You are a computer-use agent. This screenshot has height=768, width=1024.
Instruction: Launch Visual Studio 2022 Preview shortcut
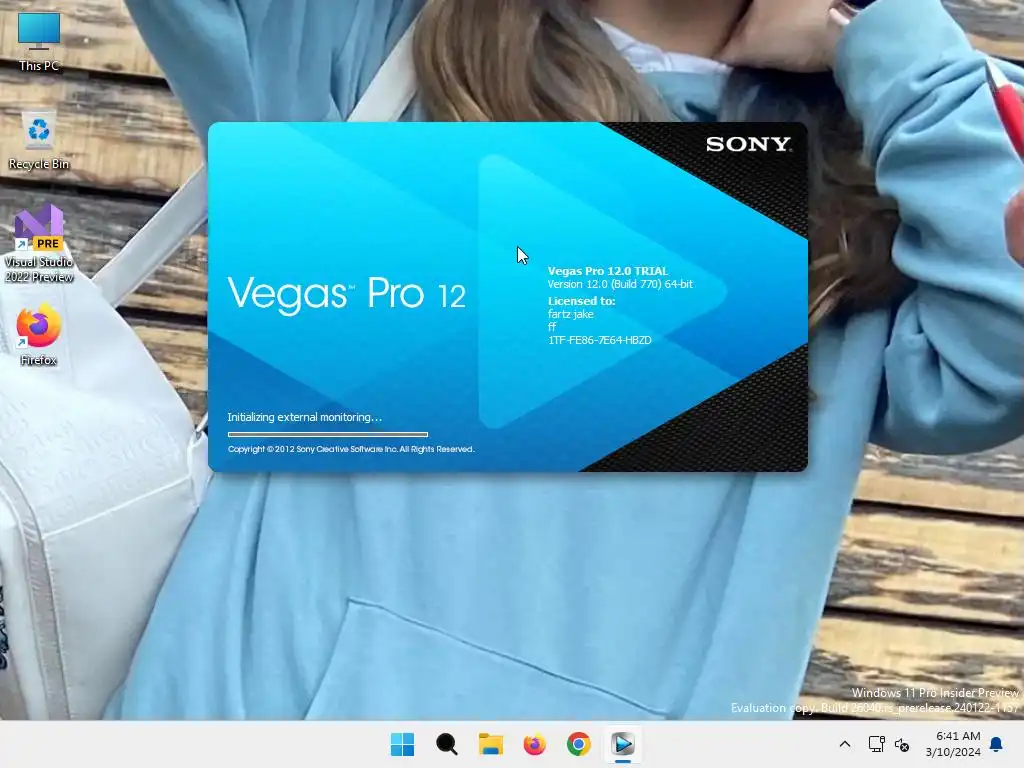[39, 244]
